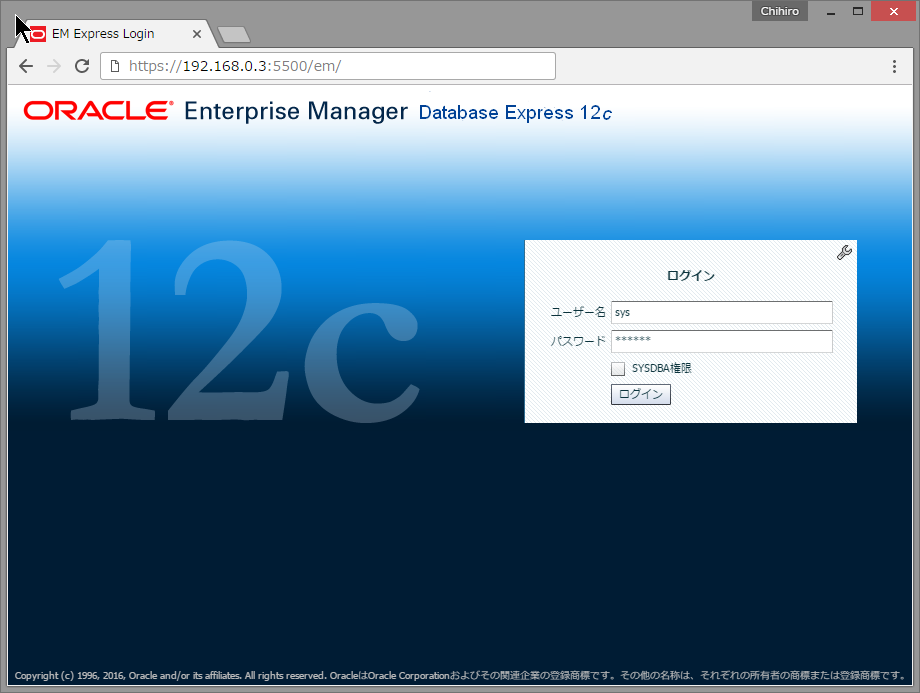Focus the パスワード input field
Viewport: 920px width, 693px height.
click(722, 341)
